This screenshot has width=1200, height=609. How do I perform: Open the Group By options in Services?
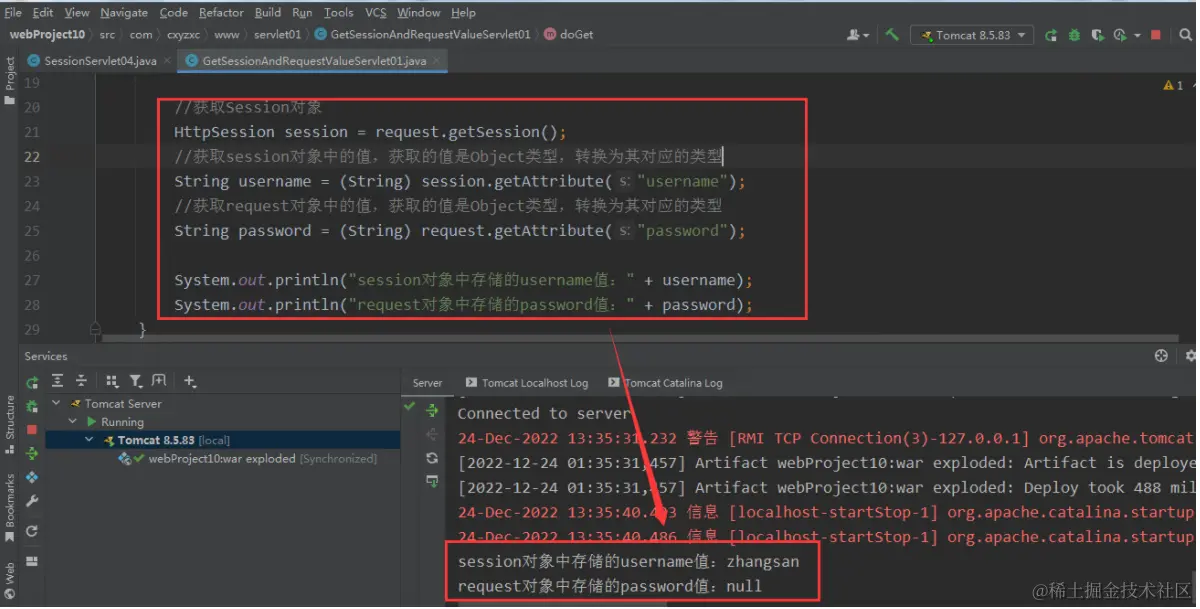coord(111,381)
